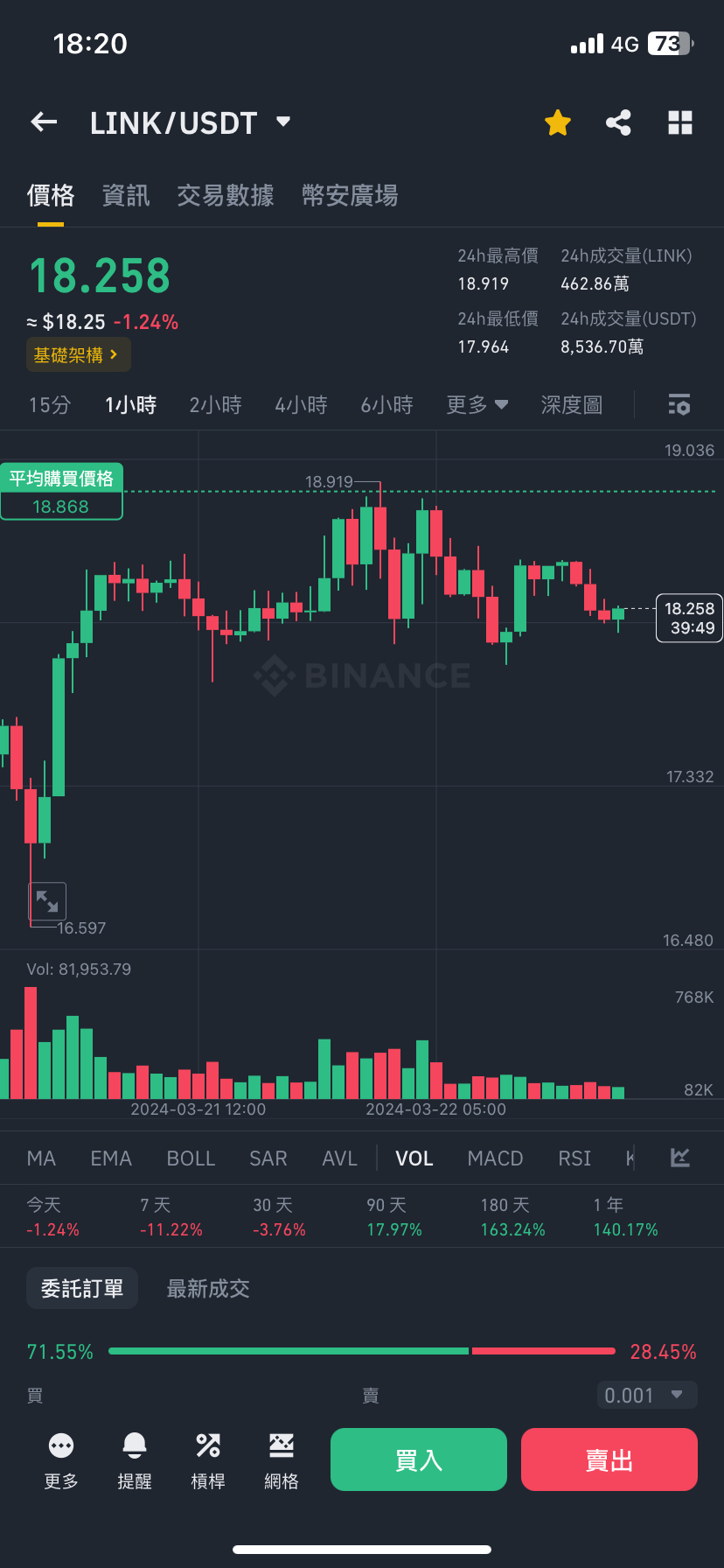The height and width of the screenshot is (1568, 724).
Task: Open the 更多 circle icon at bottom
Action: 61,1445
